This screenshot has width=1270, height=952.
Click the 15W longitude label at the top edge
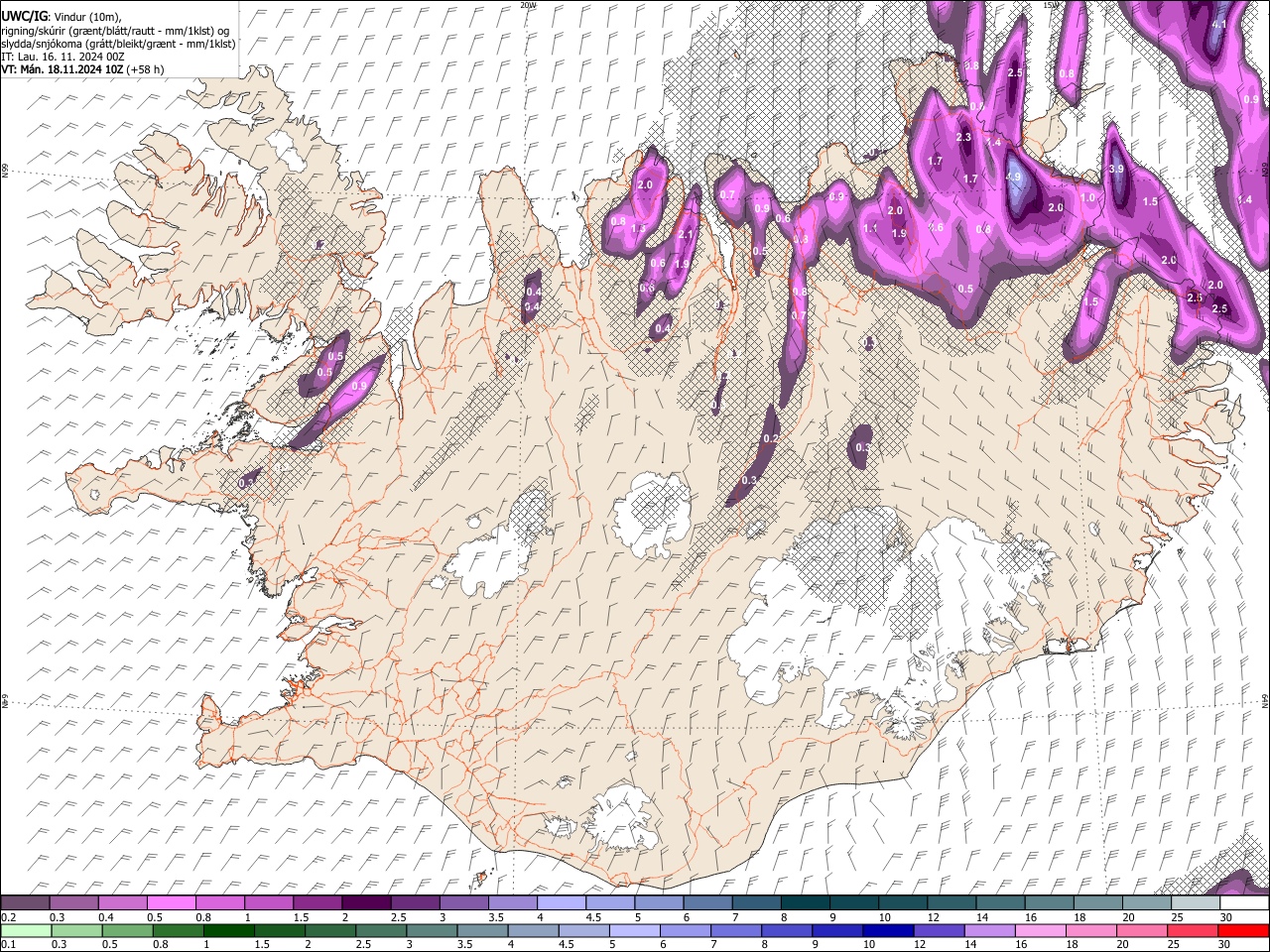coord(1051,5)
